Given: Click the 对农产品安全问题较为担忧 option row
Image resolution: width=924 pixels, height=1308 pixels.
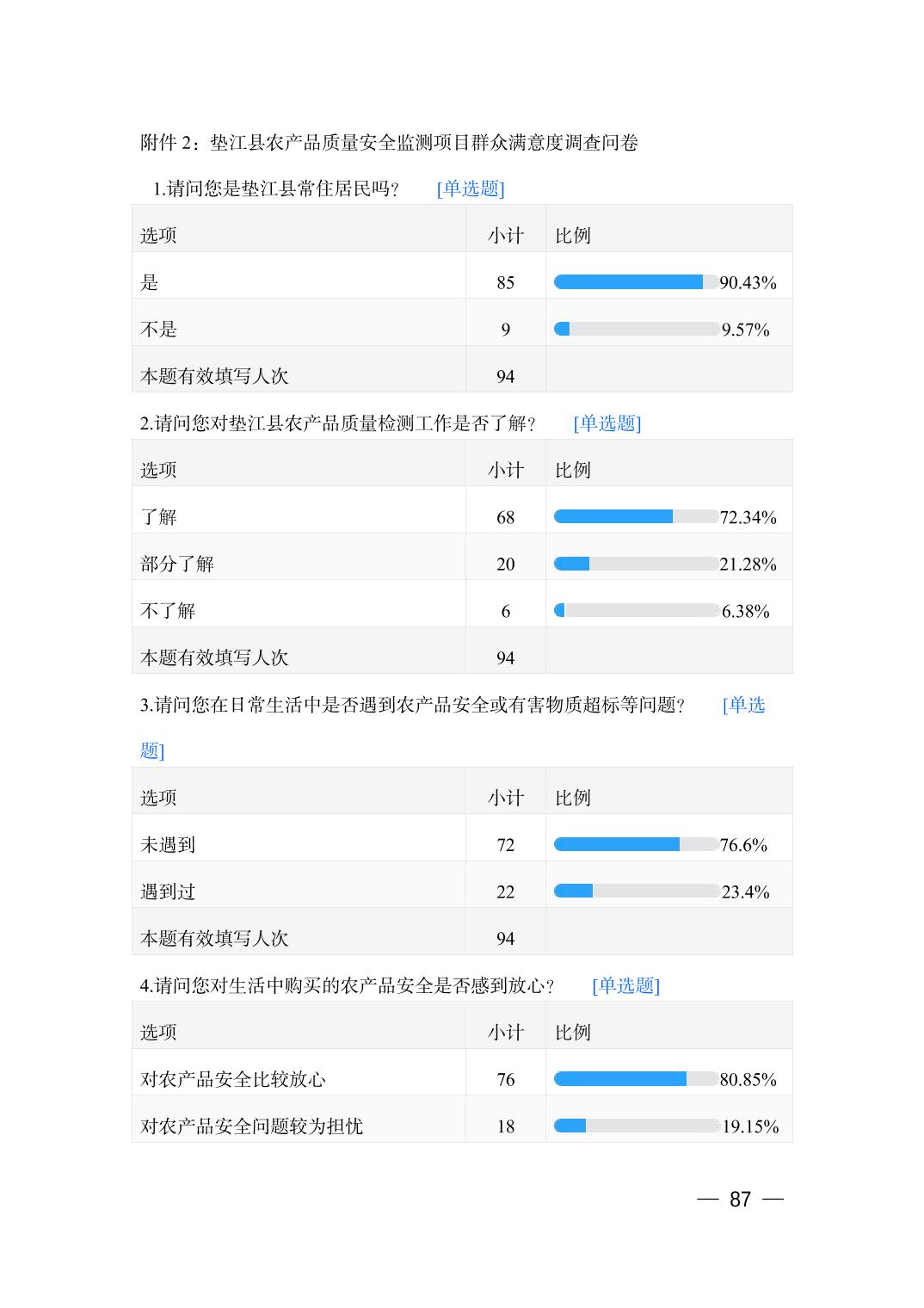Looking at the screenshot, I should tap(251, 1126).
